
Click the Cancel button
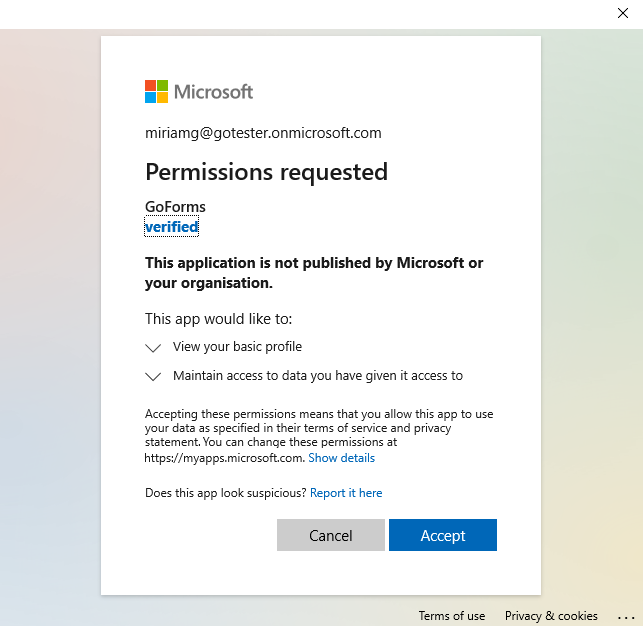click(331, 535)
